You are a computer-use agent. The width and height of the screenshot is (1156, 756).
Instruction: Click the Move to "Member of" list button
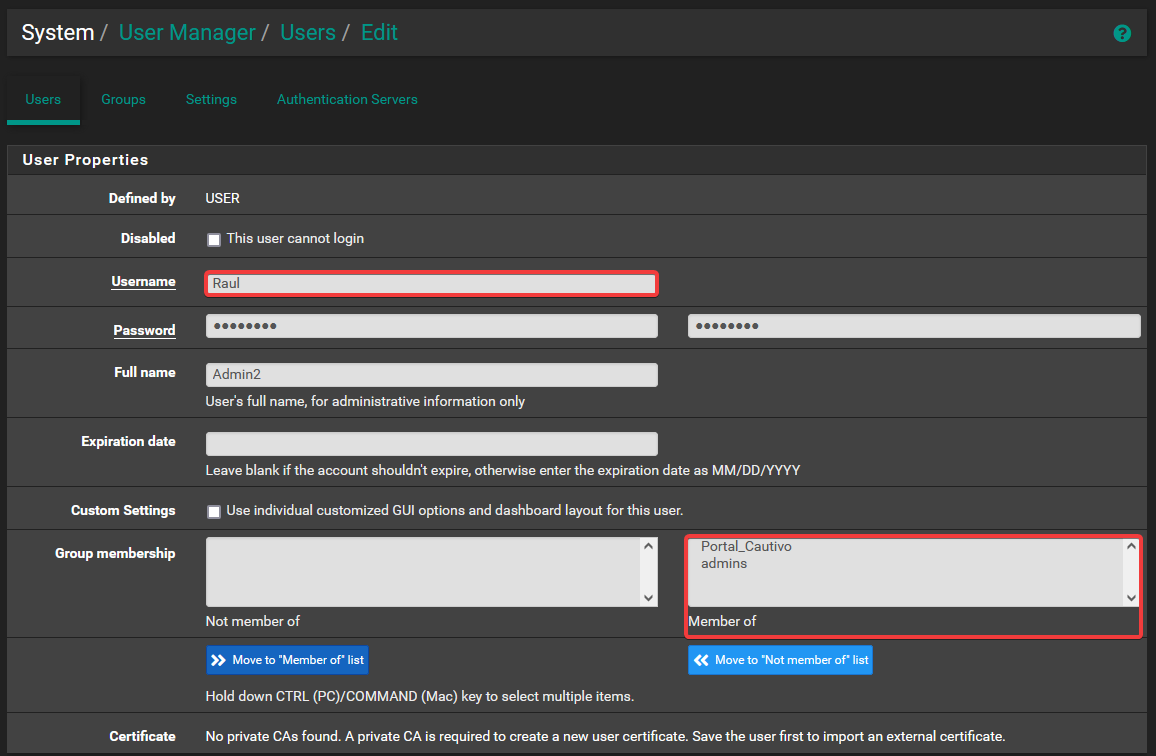(287, 660)
